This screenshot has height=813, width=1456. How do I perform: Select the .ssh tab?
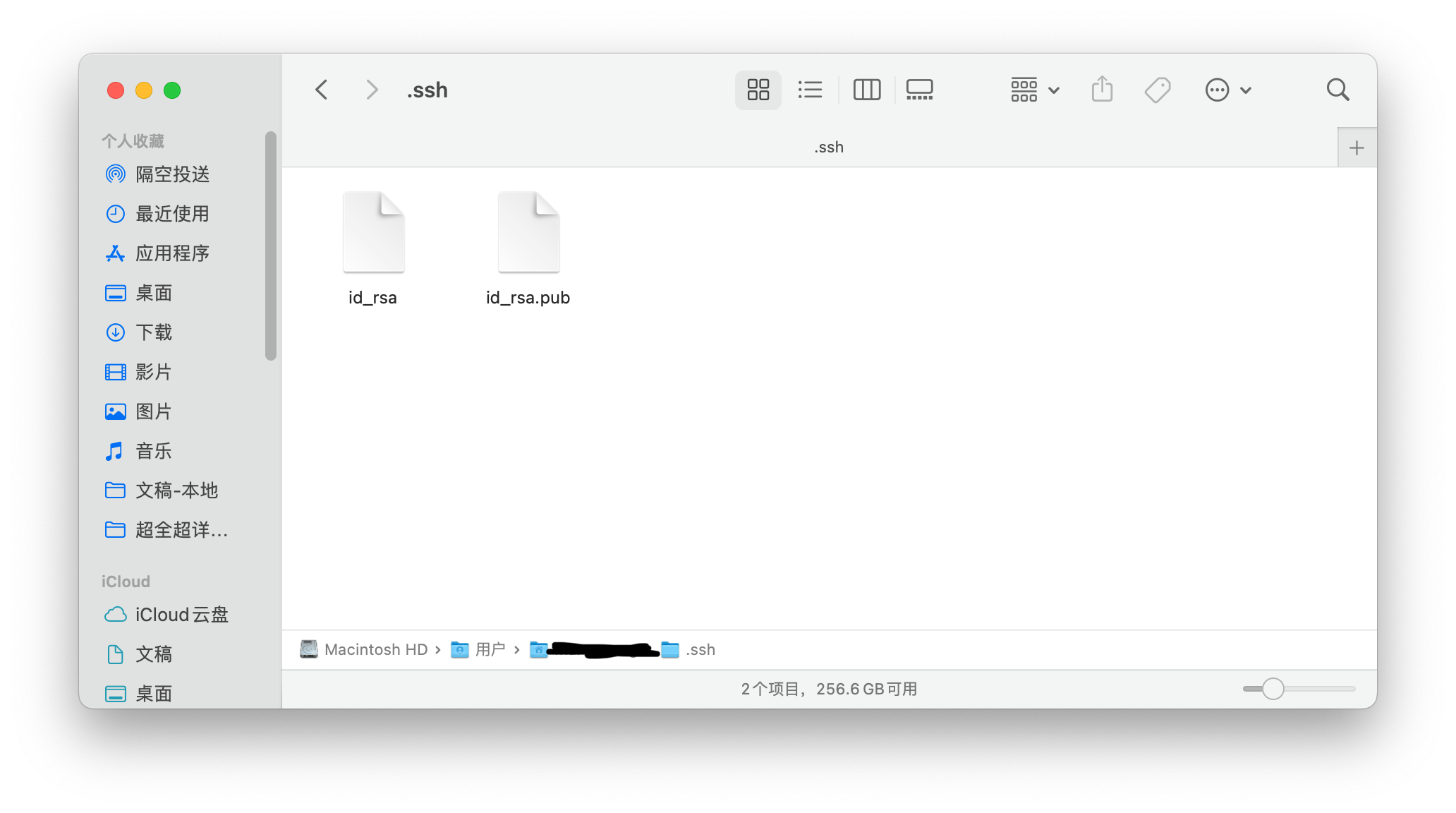pyautogui.click(x=828, y=147)
